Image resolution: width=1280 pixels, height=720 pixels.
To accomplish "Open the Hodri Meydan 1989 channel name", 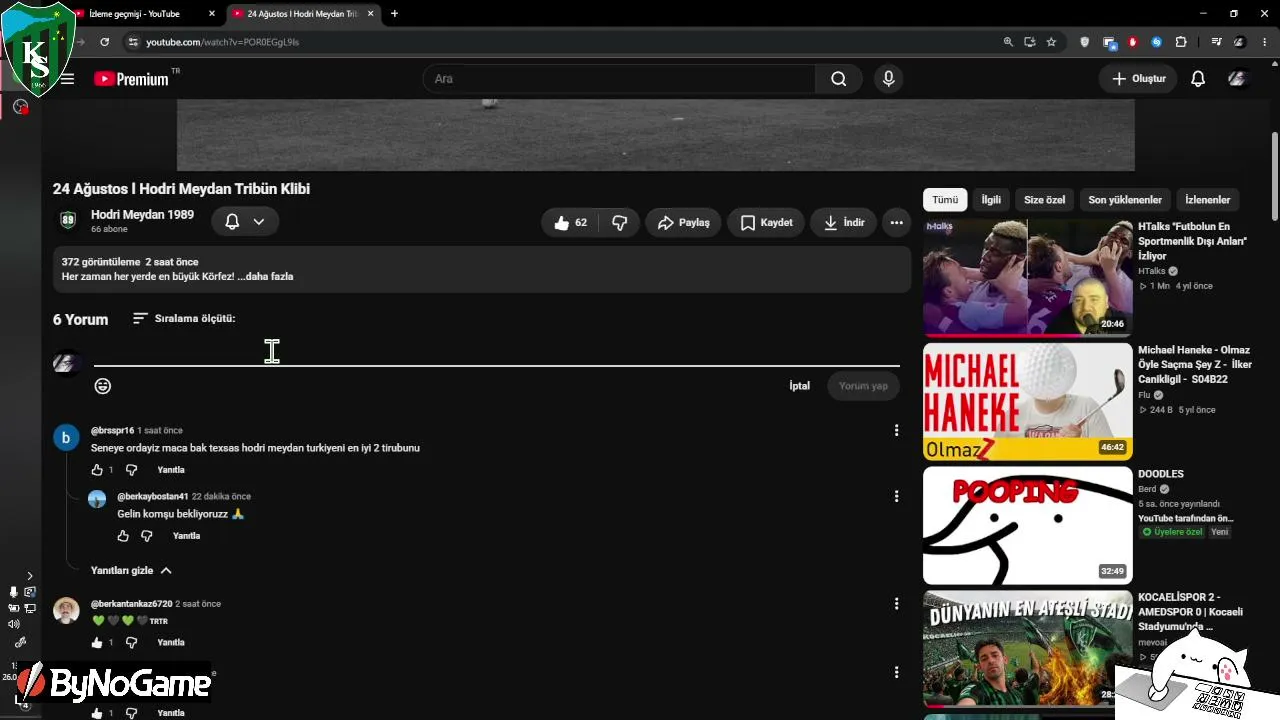I will 142,215.
